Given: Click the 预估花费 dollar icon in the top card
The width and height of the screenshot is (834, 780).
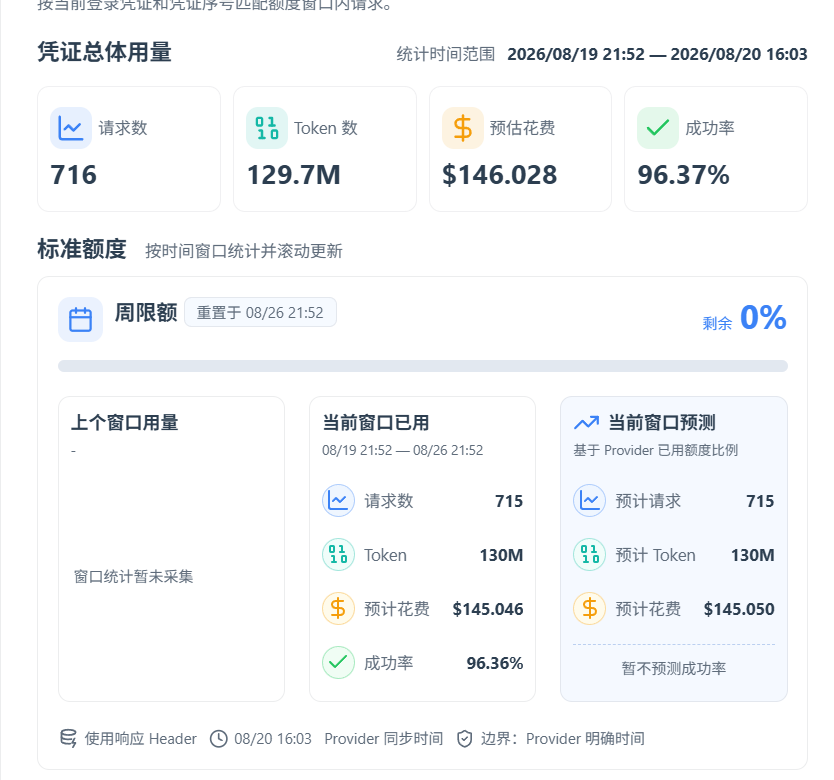Looking at the screenshot, I should [463, 128].
